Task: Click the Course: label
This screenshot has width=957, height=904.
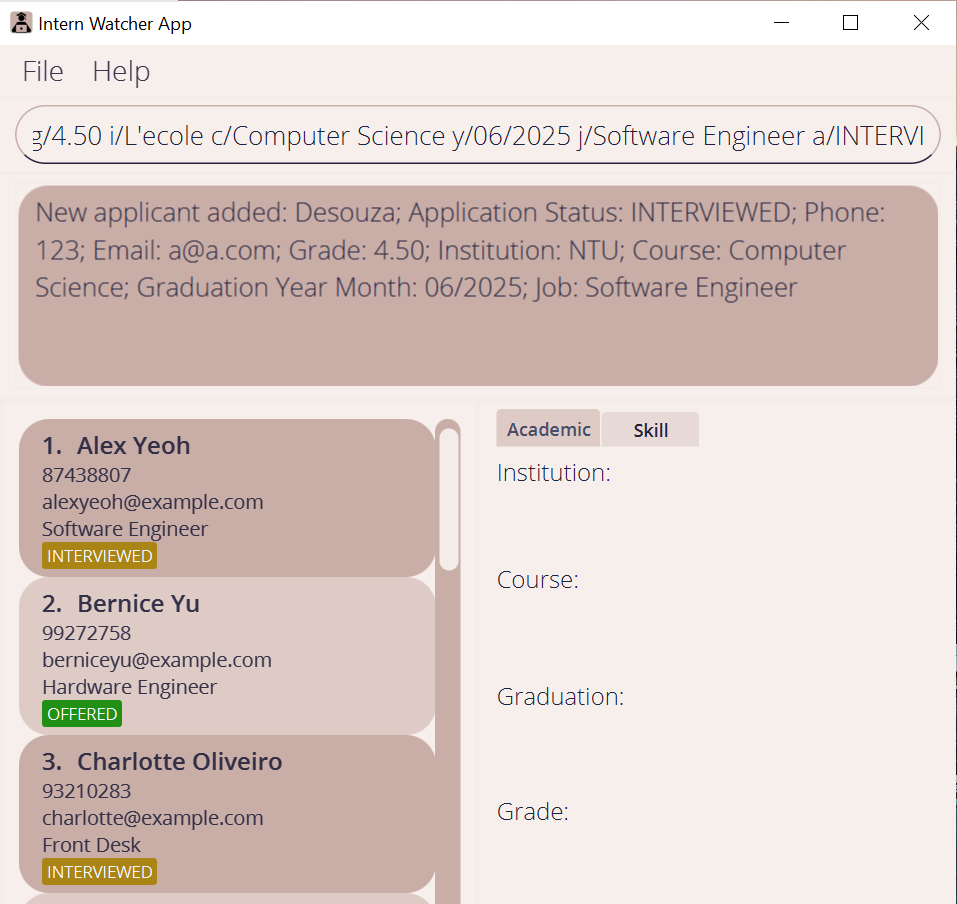Action: pos(538,580)
